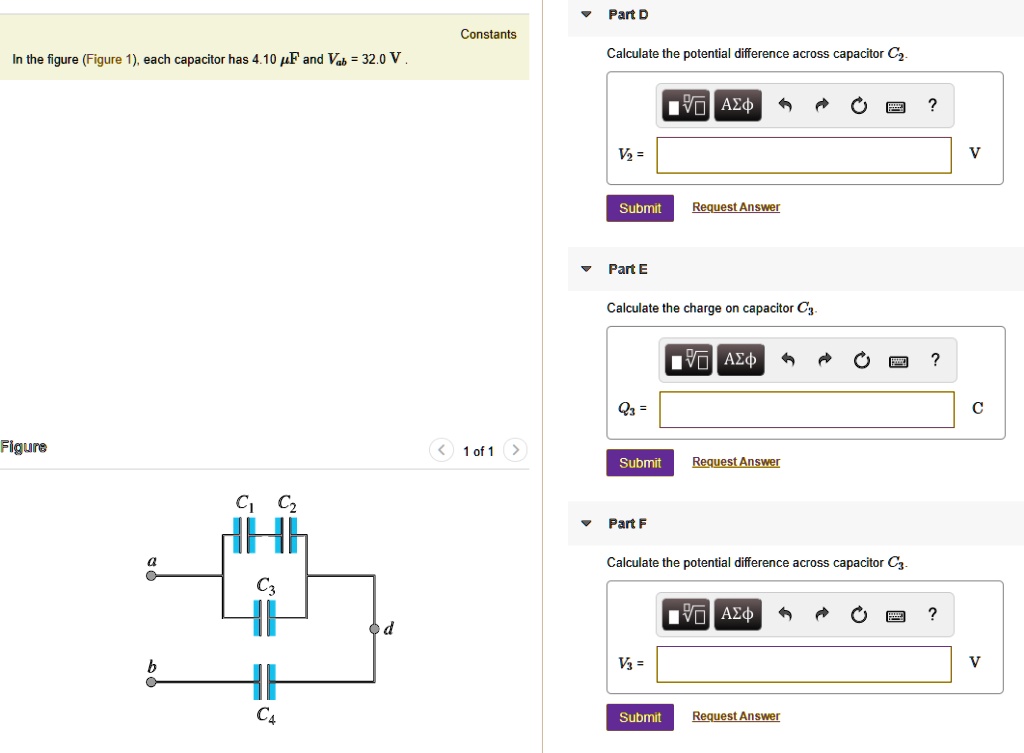Viewport: 1024px width, 753px height.
Task: Click Request Answer in Part F
Action: pyautogui.click(x=735, y=716)
